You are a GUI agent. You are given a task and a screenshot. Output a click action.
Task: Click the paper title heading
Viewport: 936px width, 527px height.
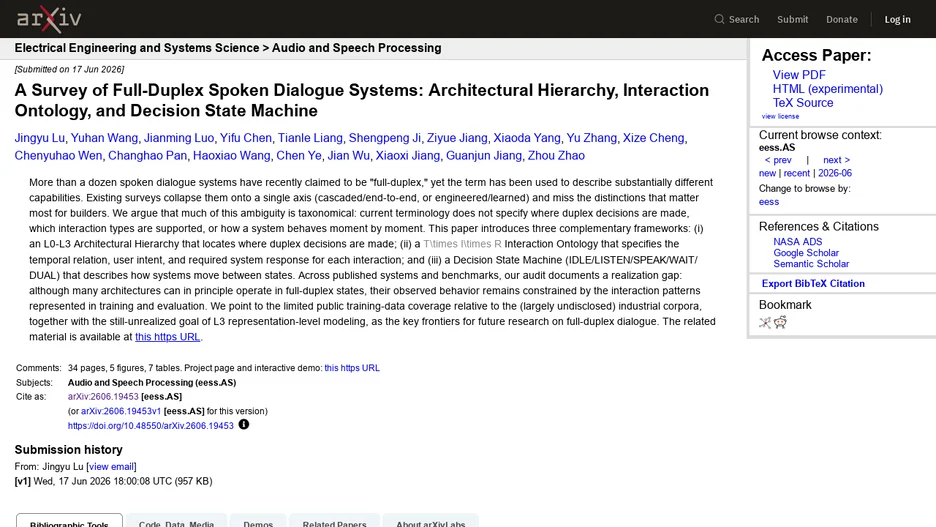point(362,100)
